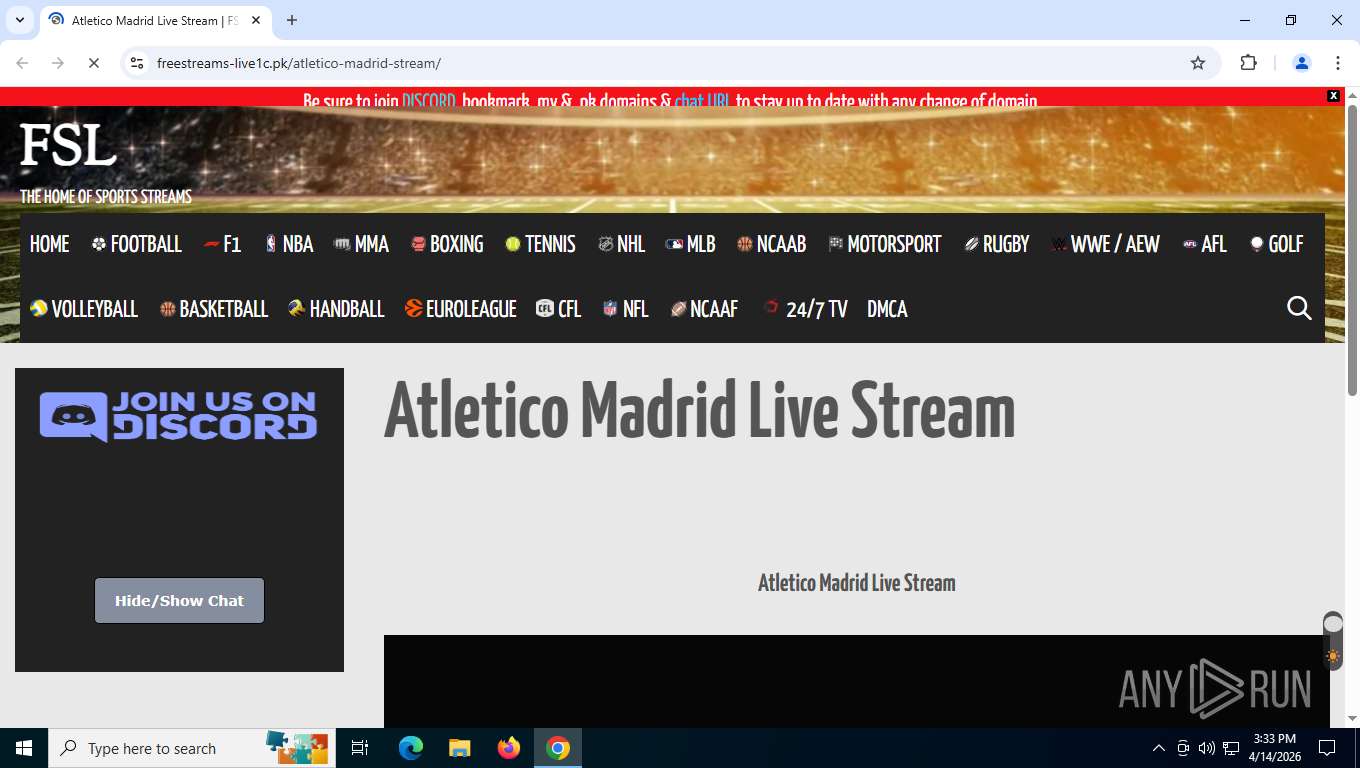1360x768 pixels.
Task: Open the EUROLEAGUE streams section
Action: coord(460,309)
